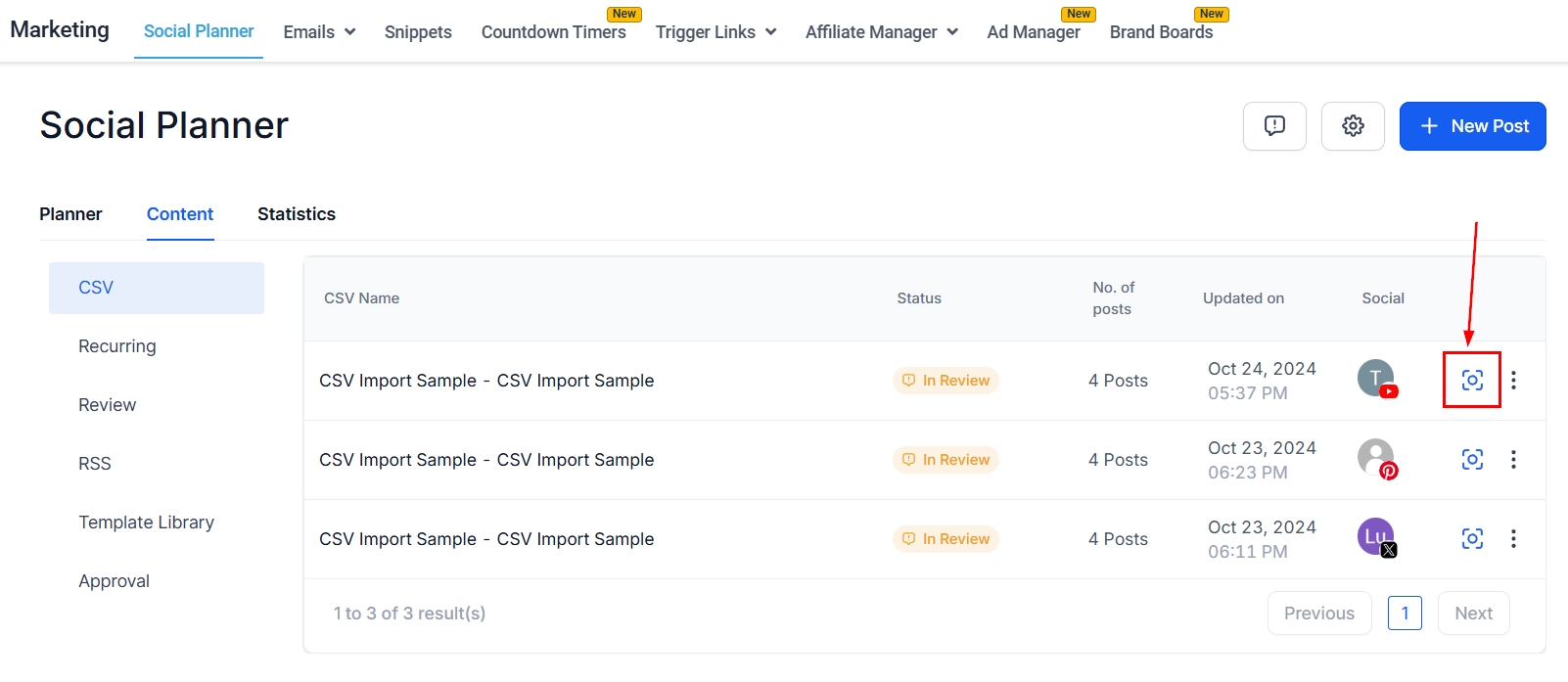The width and height of the screenshot is (1568, 682).
Task: Open Social Planner settings gear
Action: pyautogui.click(x=1353, y=126)
